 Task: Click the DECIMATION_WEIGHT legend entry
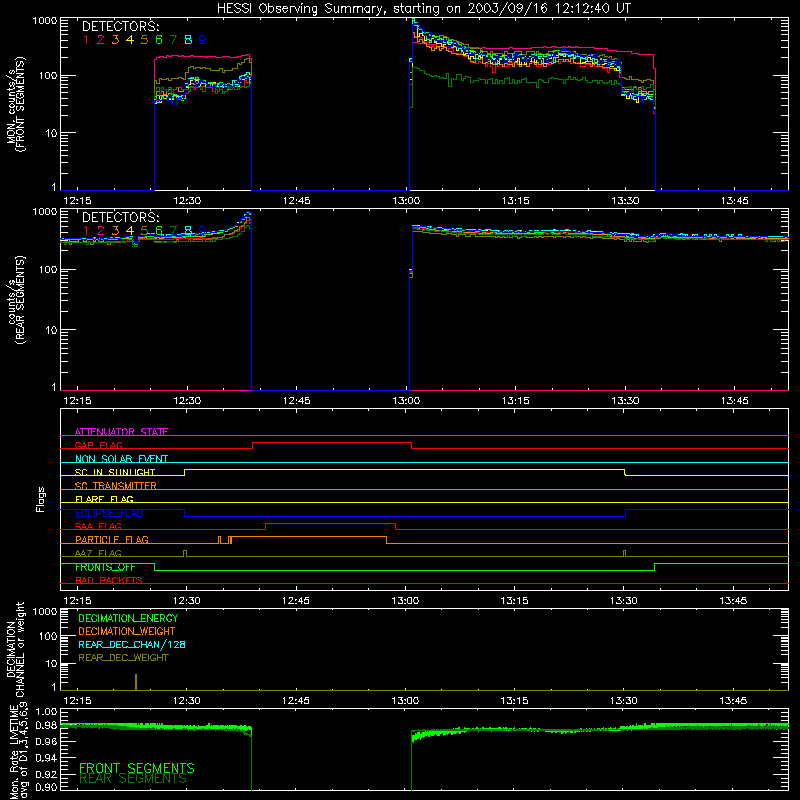[x=127, y=631]
